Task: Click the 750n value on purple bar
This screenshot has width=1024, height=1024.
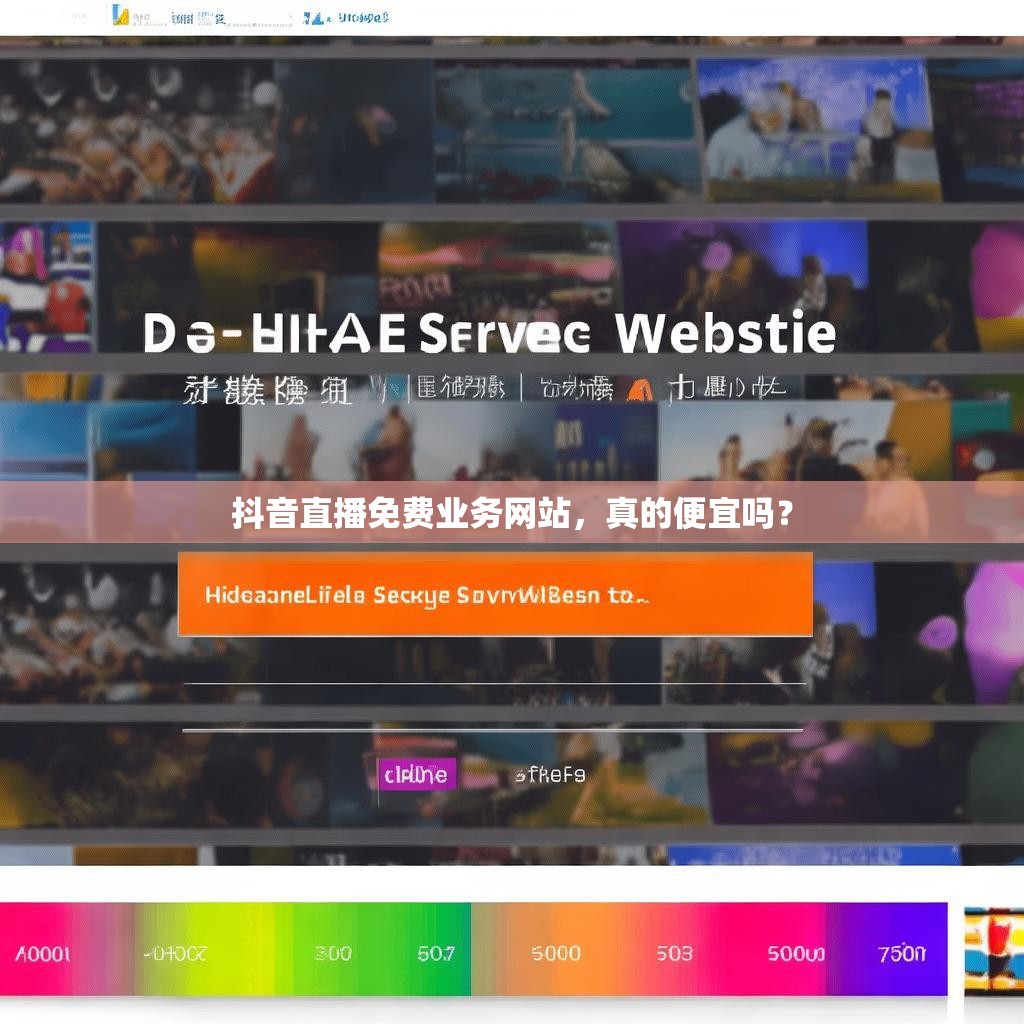Action: point(902,954)
